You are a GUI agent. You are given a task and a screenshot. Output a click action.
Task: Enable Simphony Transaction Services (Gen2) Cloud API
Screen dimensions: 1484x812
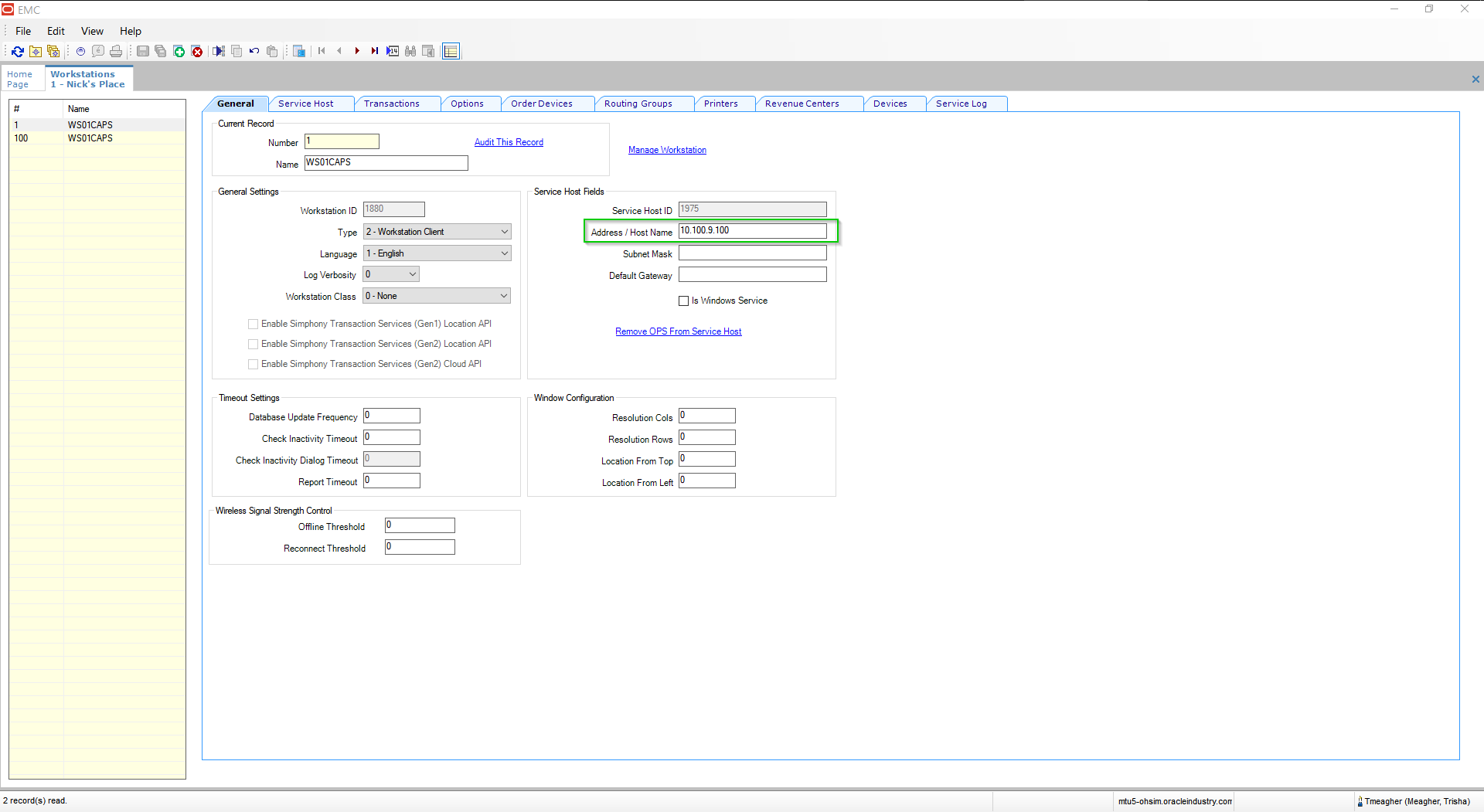coord(253,364)
